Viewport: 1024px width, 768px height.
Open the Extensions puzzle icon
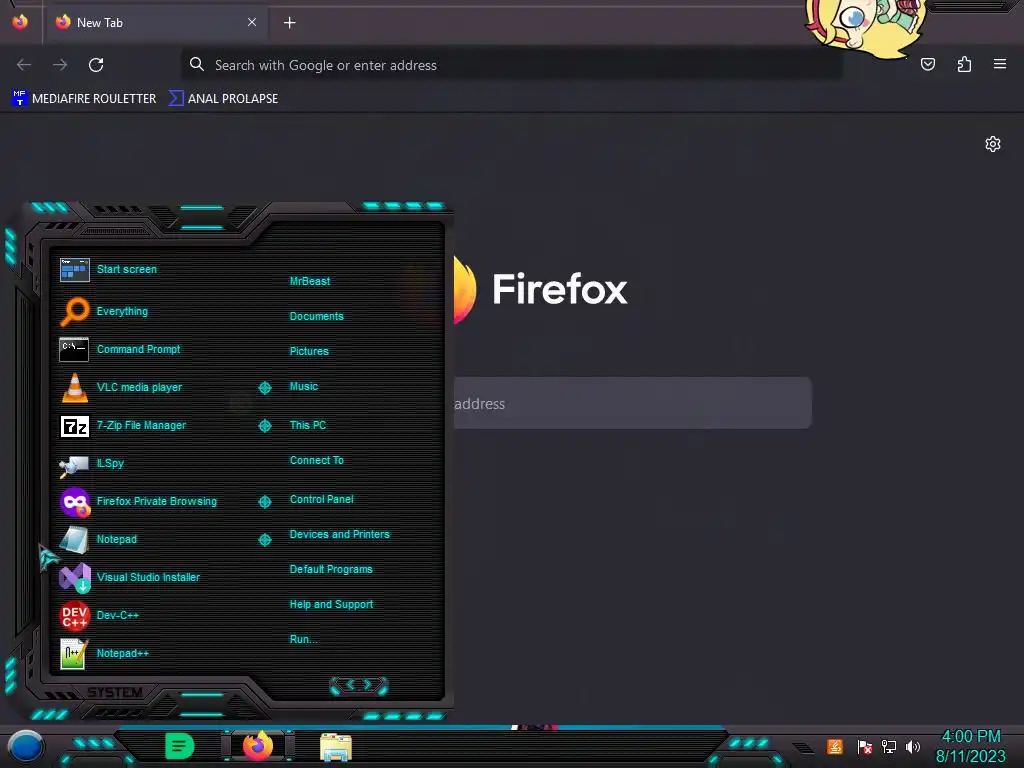point(964,64)
